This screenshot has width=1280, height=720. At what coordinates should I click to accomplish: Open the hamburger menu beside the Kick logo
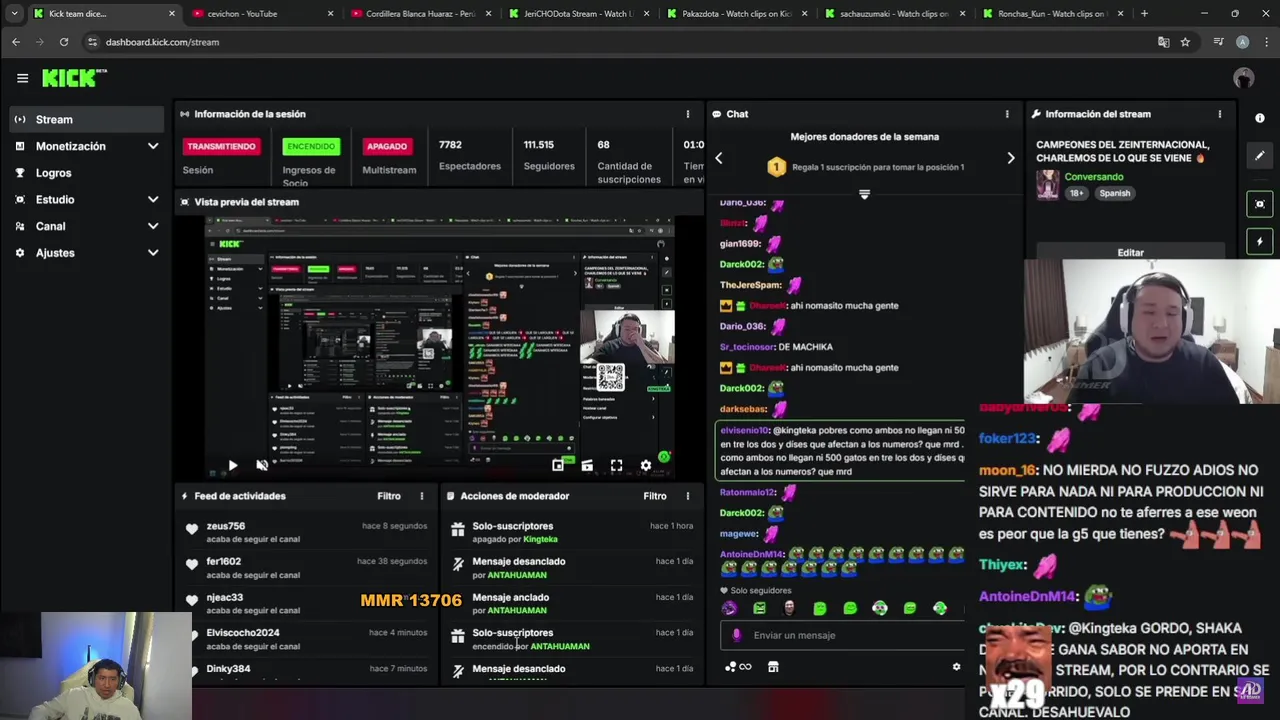[22, 78]
